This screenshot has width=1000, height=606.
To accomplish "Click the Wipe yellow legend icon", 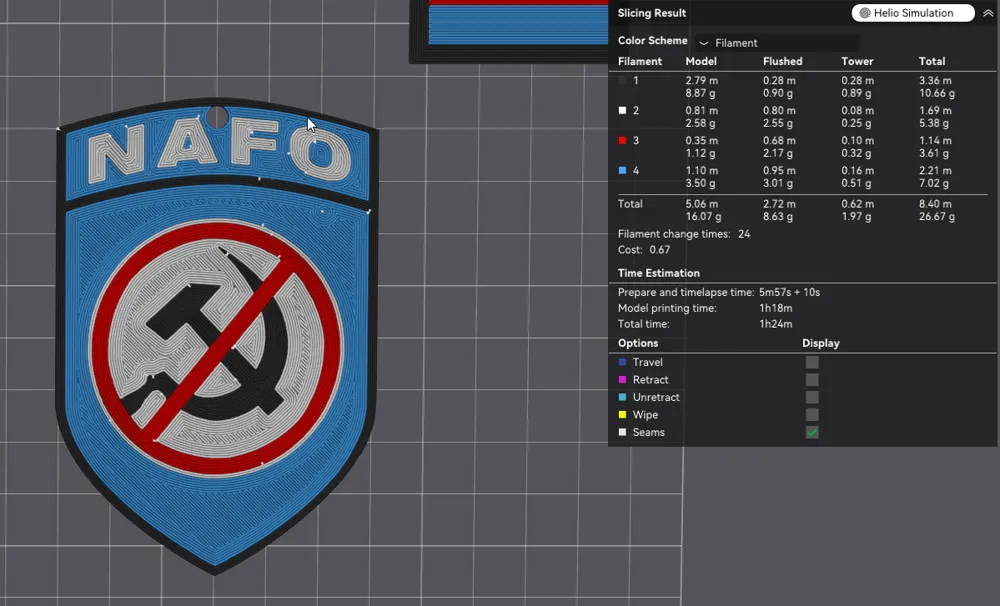I will pos(622,415).
